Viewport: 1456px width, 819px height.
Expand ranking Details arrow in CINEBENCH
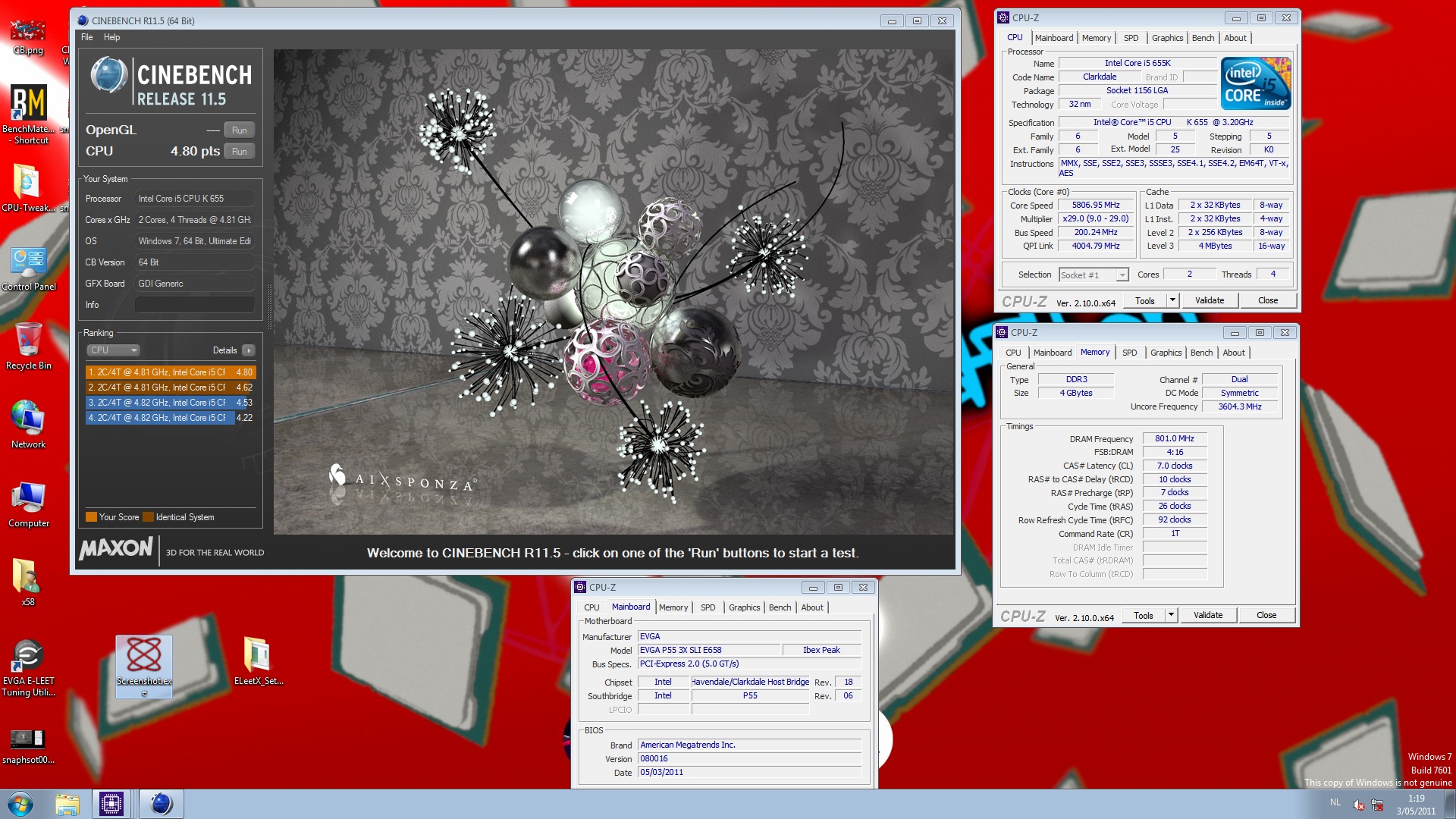(249, 350)
